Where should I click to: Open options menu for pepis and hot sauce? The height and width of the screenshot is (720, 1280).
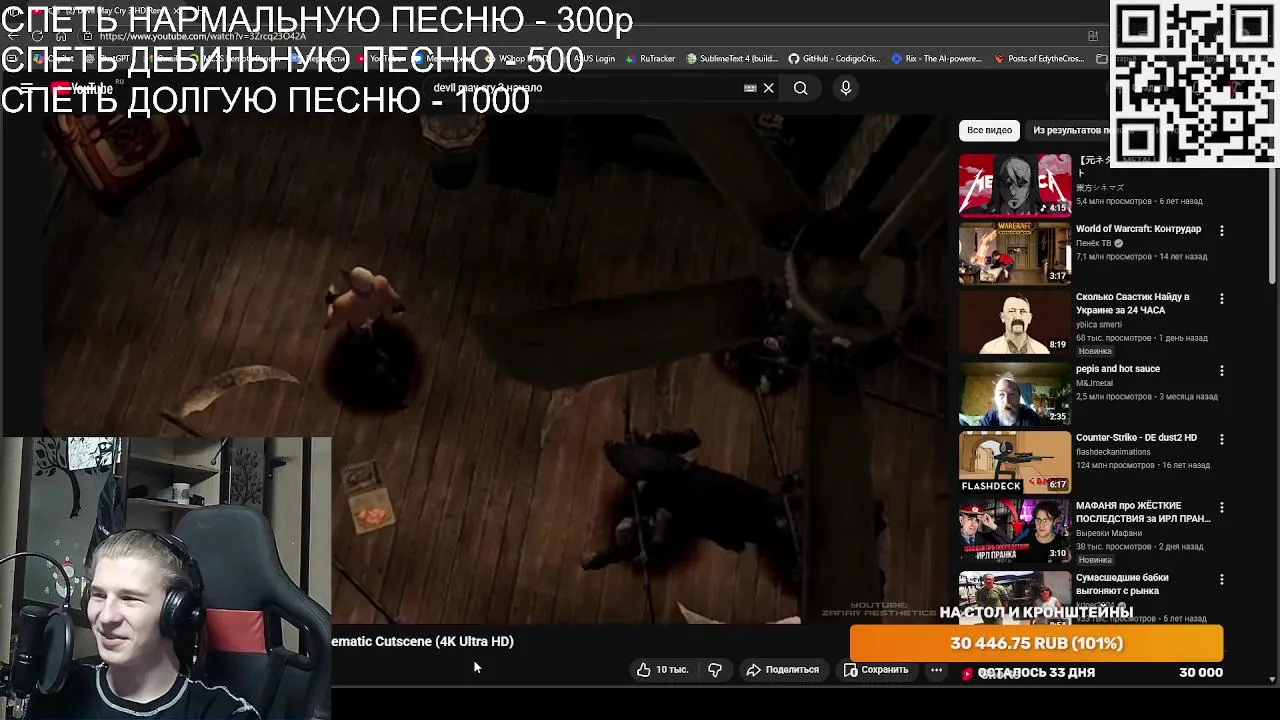coord(1221,370)
